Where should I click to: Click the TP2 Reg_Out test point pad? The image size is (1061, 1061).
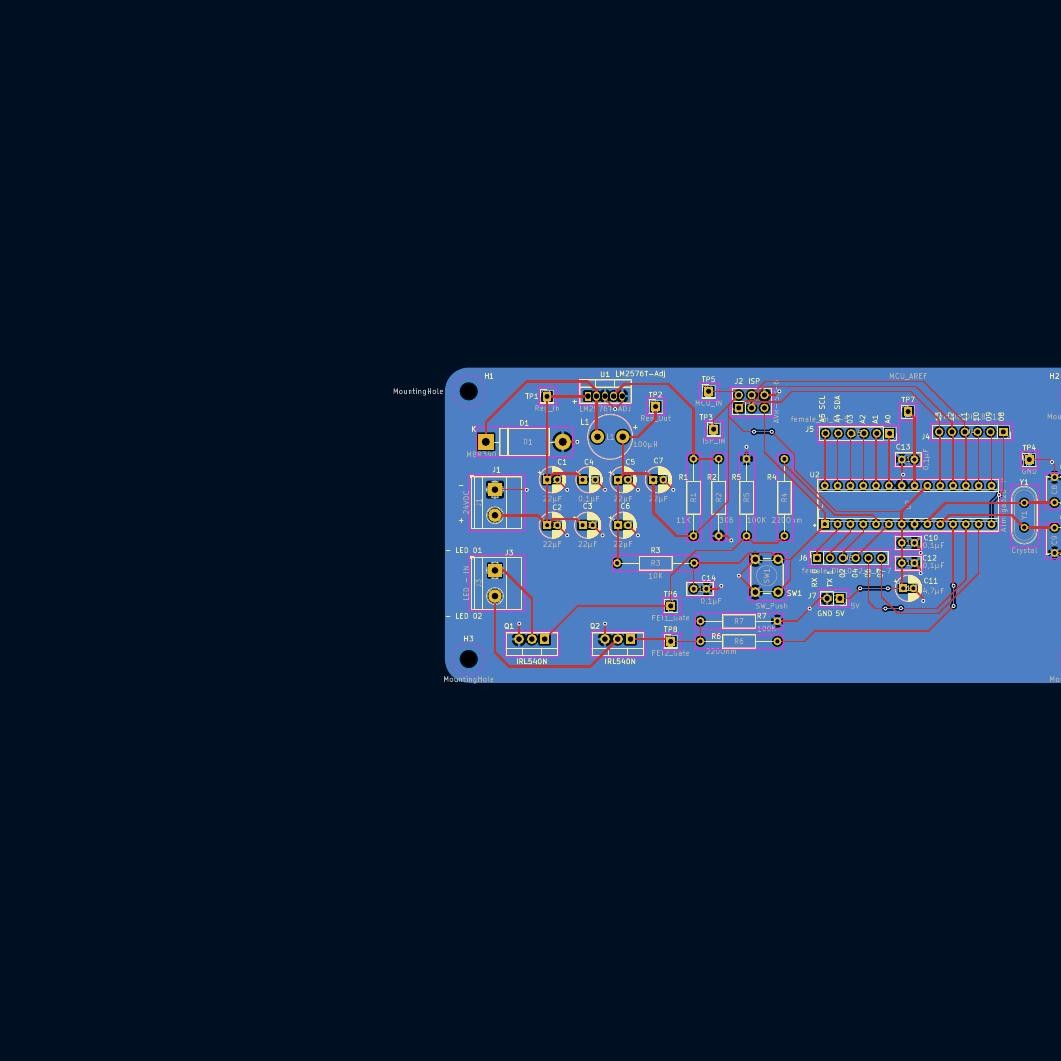(655, 407)
